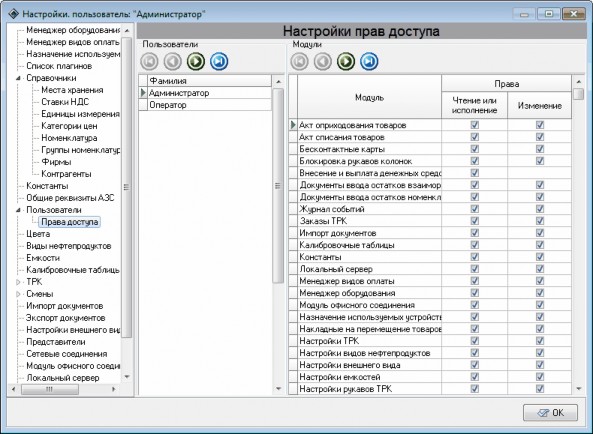Click the Фамилия column header
This screenshot has height=434, width=593.
point(210,81)
